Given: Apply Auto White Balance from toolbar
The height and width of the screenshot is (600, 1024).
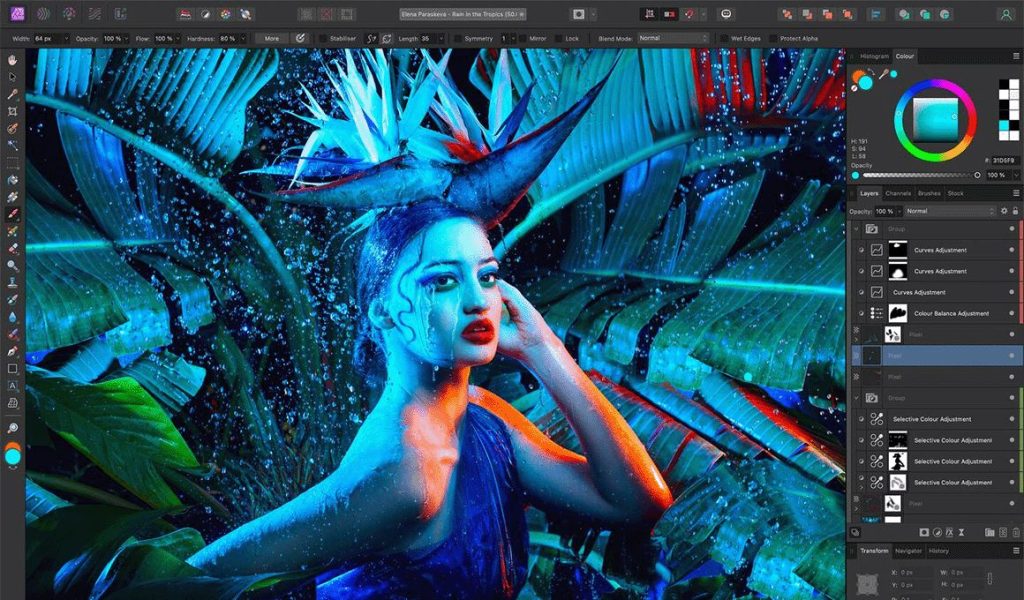Looking at the screenshot, I should (246, 14).
